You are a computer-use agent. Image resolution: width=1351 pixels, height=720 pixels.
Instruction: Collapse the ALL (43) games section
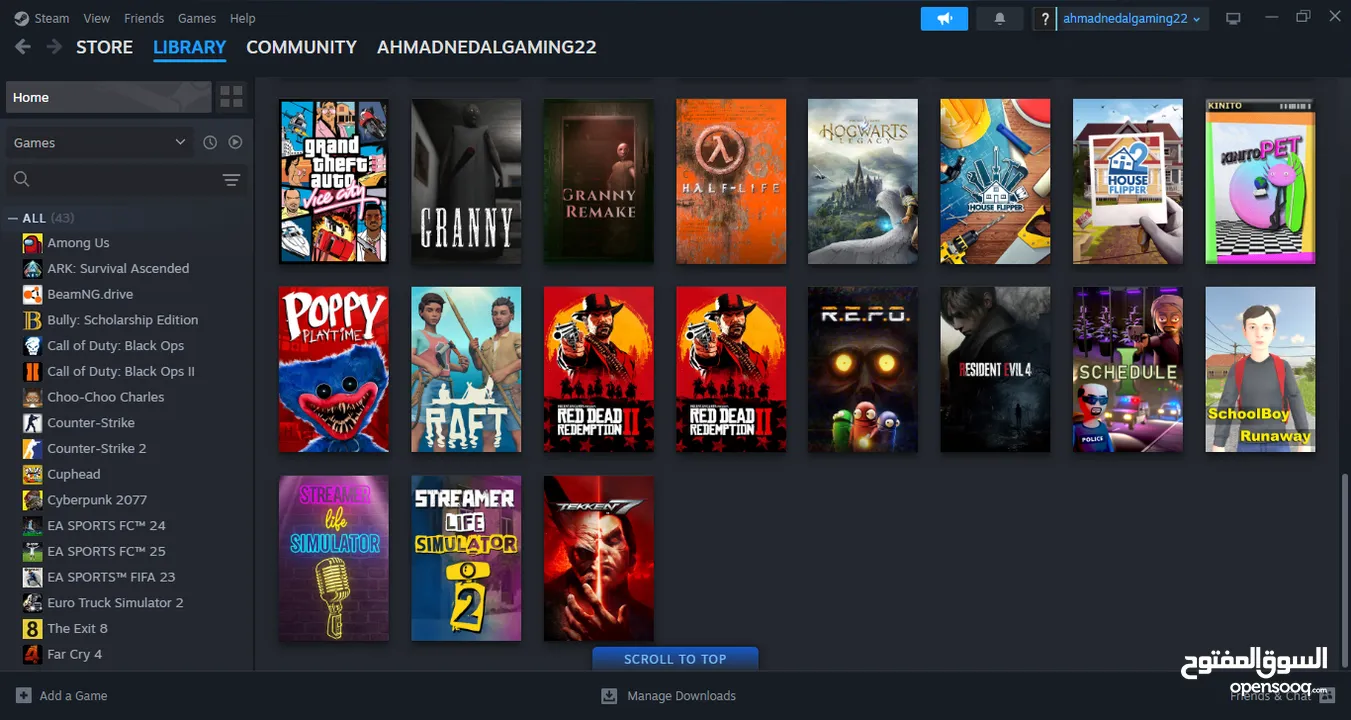point(13,218)
